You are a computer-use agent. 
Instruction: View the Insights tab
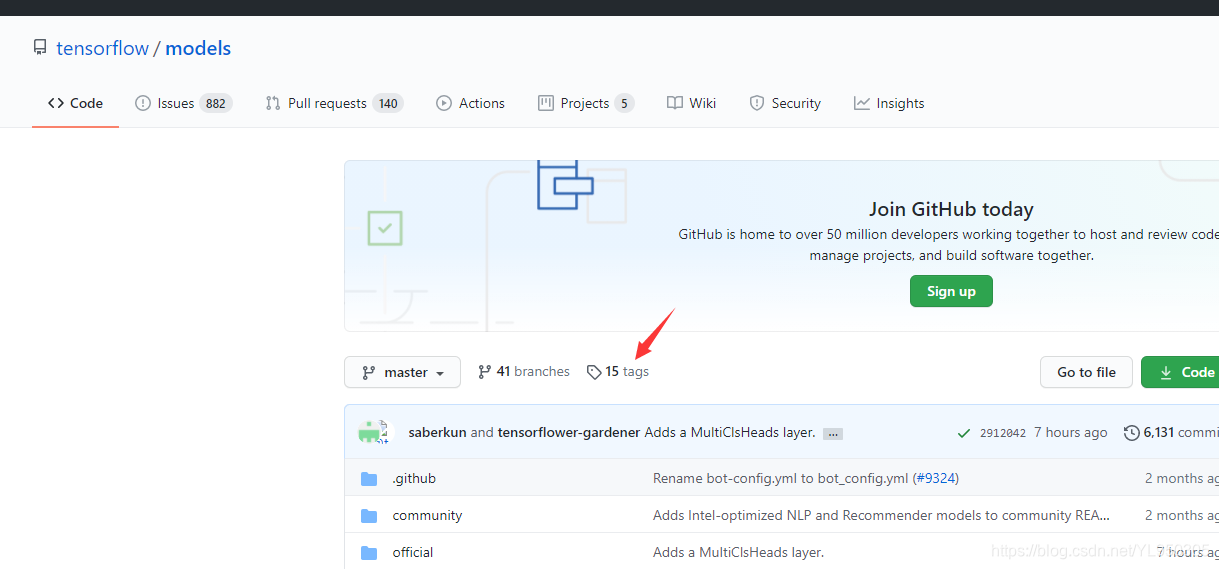point(889,103)
